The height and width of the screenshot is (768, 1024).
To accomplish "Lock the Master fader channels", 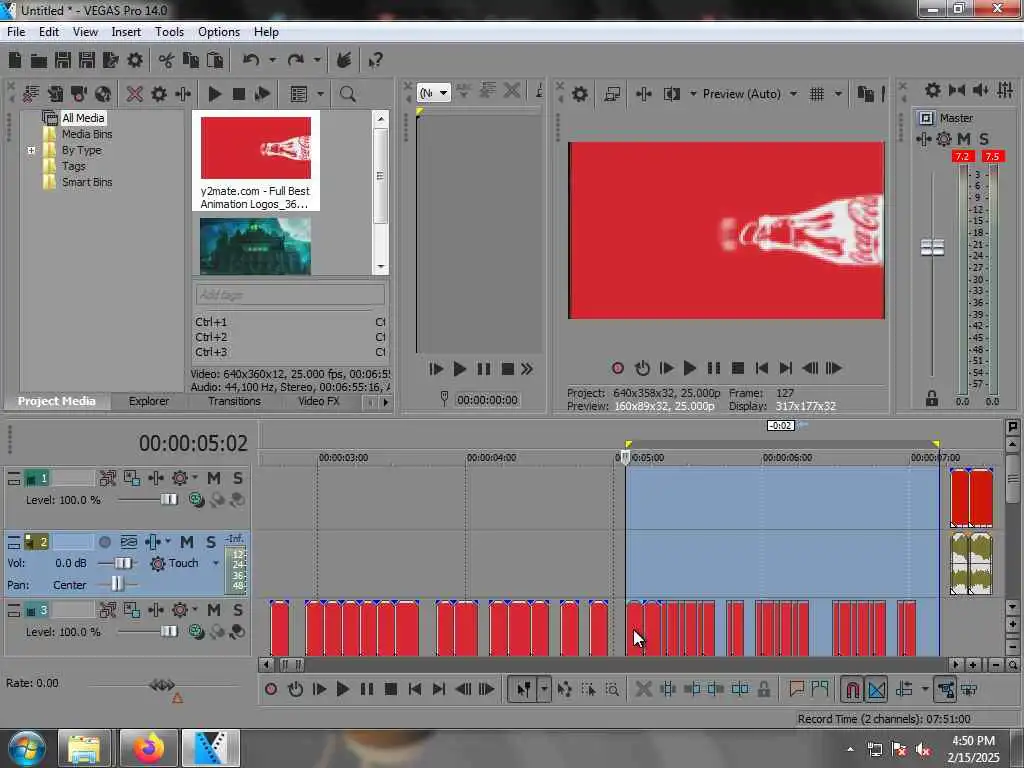I will point(932,398).
